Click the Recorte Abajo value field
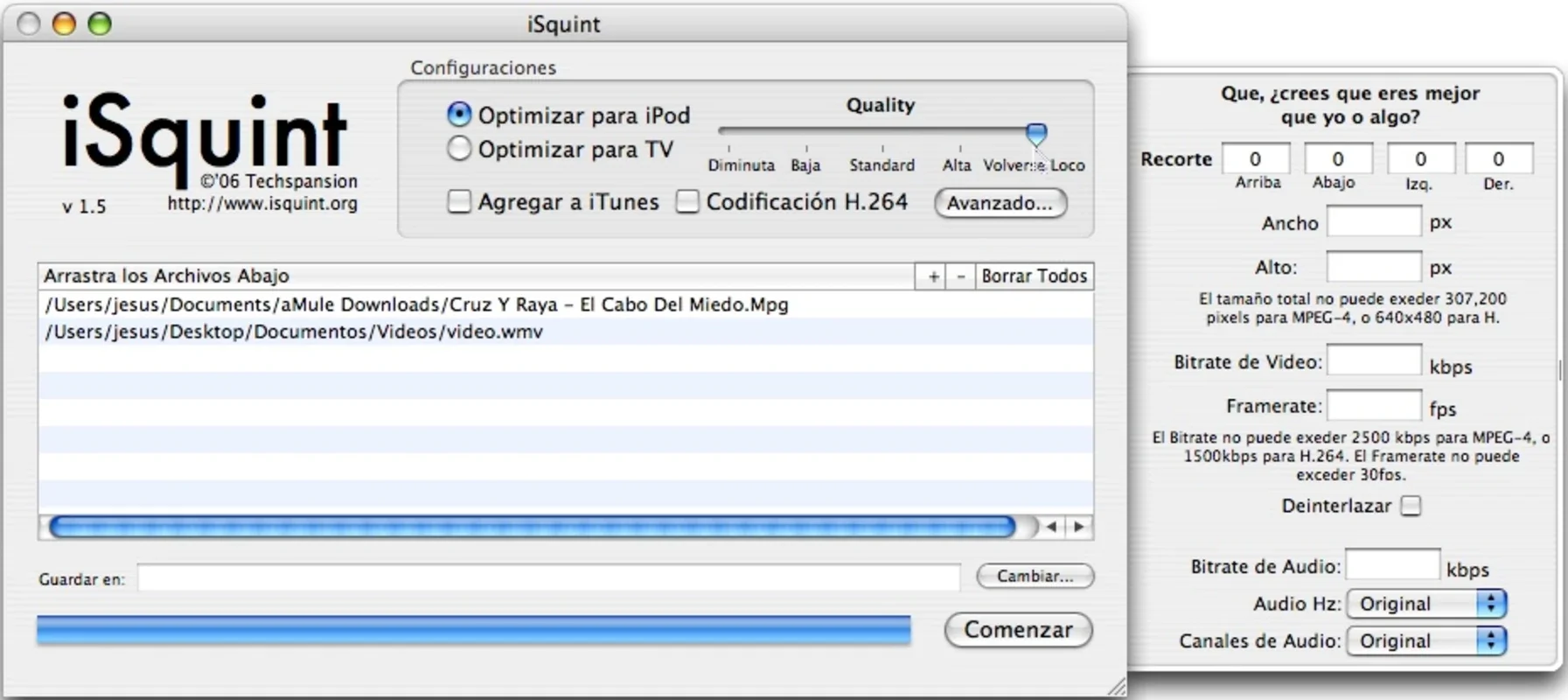Image resolution: width=1568 pixels, height=700 pixels. tap(1337, 158)
